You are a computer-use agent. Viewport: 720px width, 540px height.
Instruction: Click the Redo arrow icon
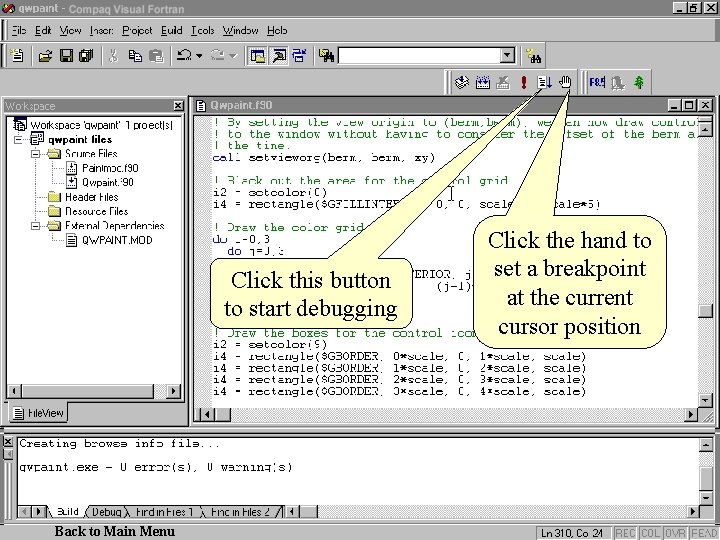click(x=218, y=56)
